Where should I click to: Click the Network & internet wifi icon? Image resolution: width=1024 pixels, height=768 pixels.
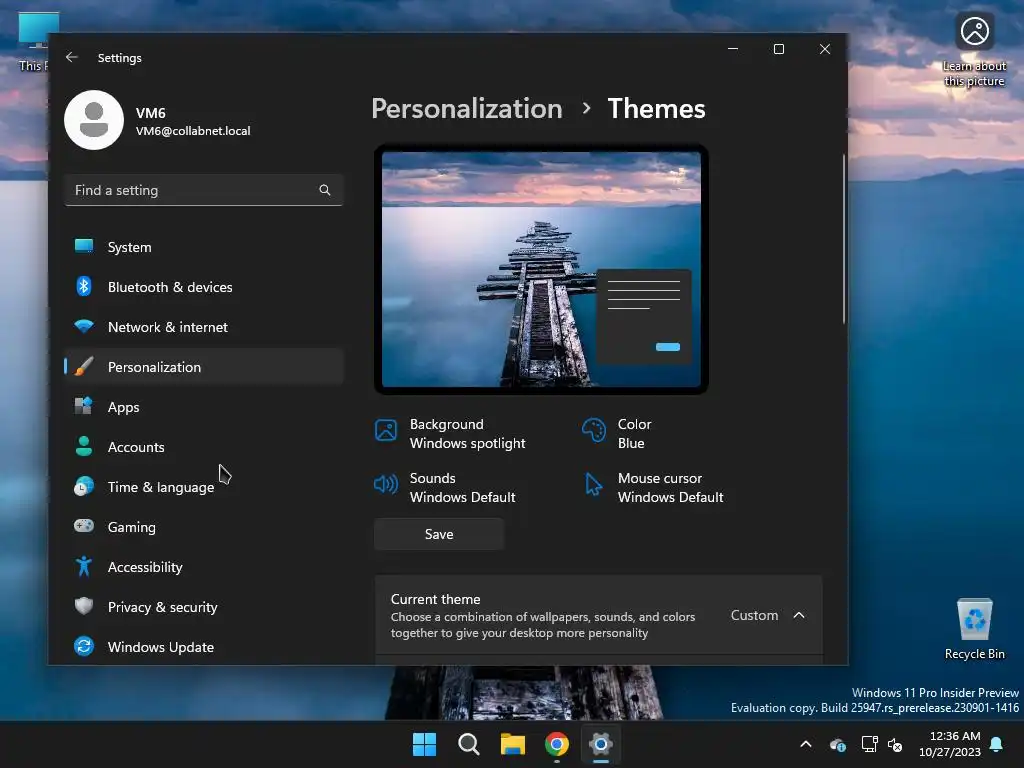[84, 326]
